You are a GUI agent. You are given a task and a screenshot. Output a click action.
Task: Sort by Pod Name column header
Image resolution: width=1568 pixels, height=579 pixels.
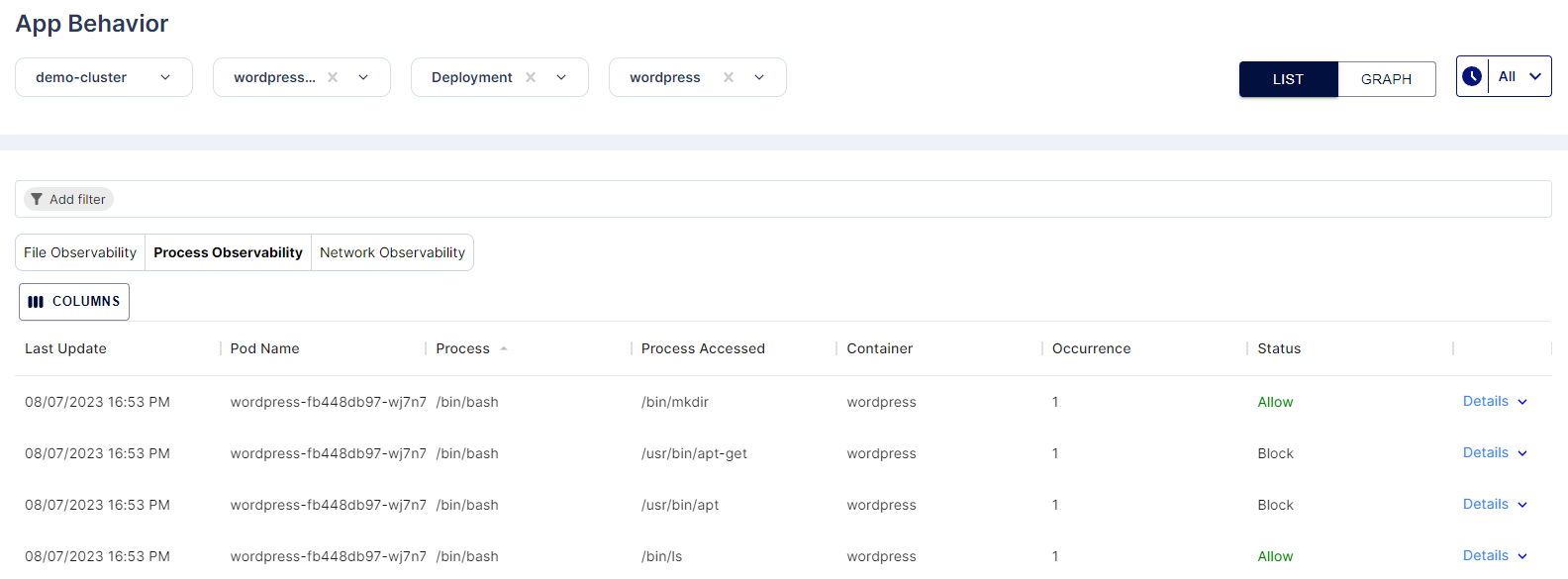pos(264,348)
